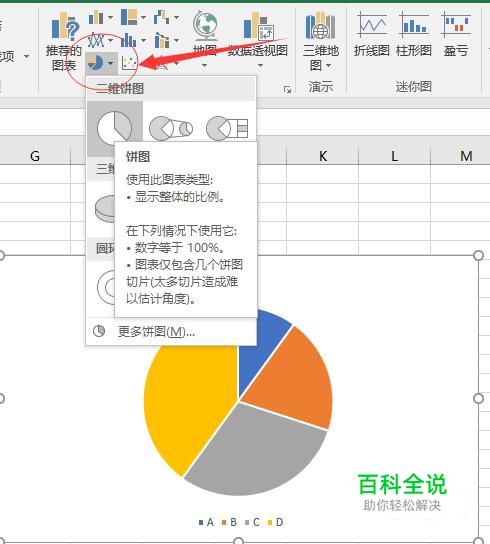The image size is (490, 544).
Task: Click the chart's right-middle resize handle
Action: tap(478, 398)
